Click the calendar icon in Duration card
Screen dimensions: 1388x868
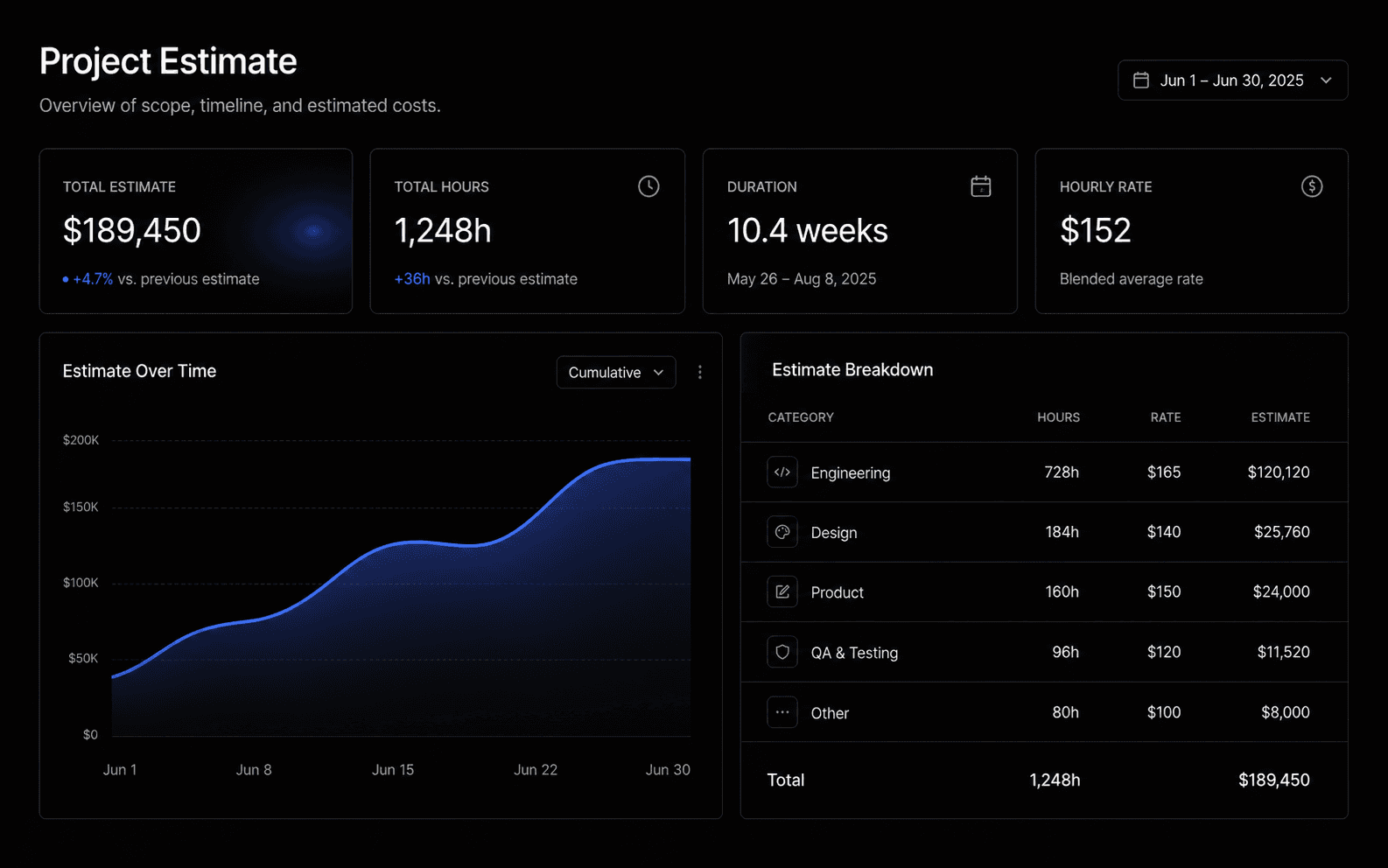click(981, 186)
